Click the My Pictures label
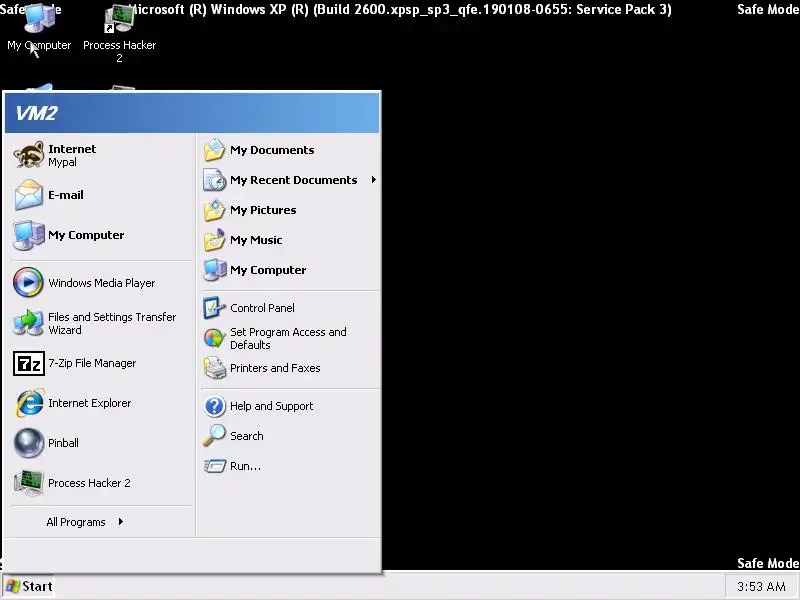 (x=263, y=210)
